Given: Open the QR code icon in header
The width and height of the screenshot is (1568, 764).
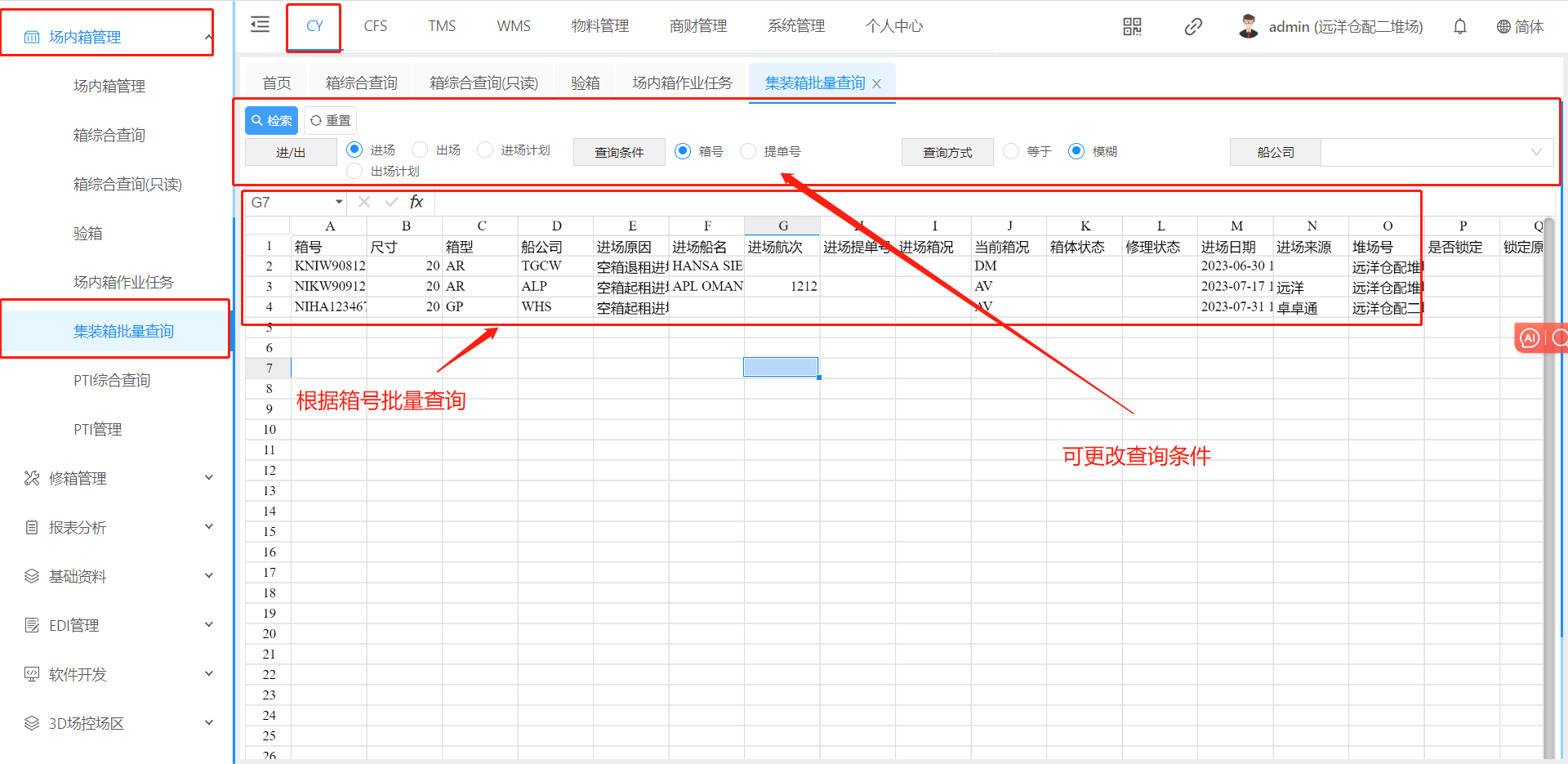Looking at the screenshot, I should click(1132, 27).
